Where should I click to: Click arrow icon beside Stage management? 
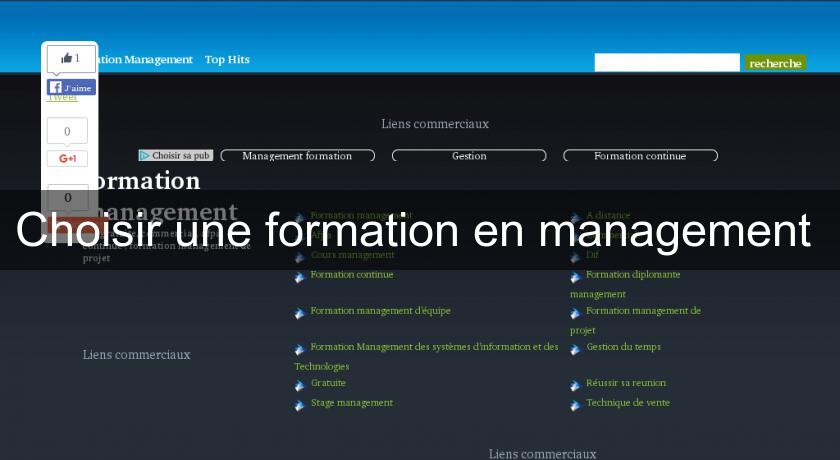coord(299,405)
